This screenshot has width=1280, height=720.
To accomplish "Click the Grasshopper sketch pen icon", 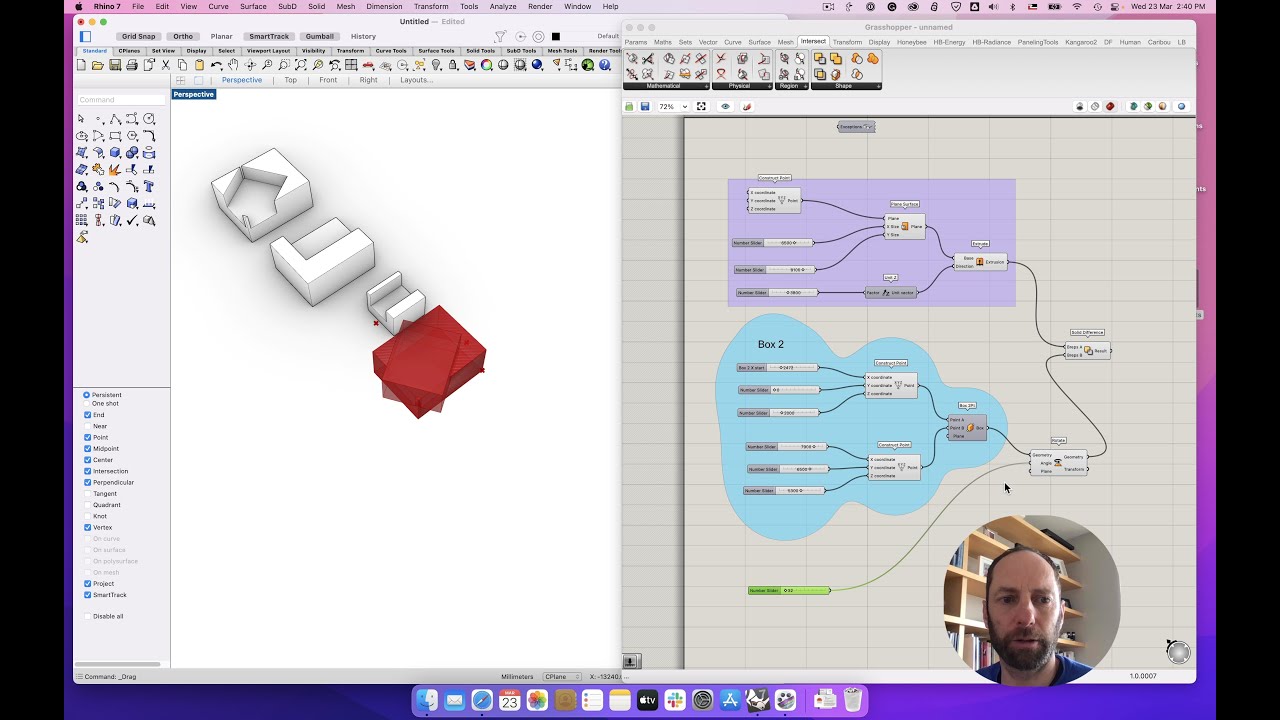I will 747,106.
